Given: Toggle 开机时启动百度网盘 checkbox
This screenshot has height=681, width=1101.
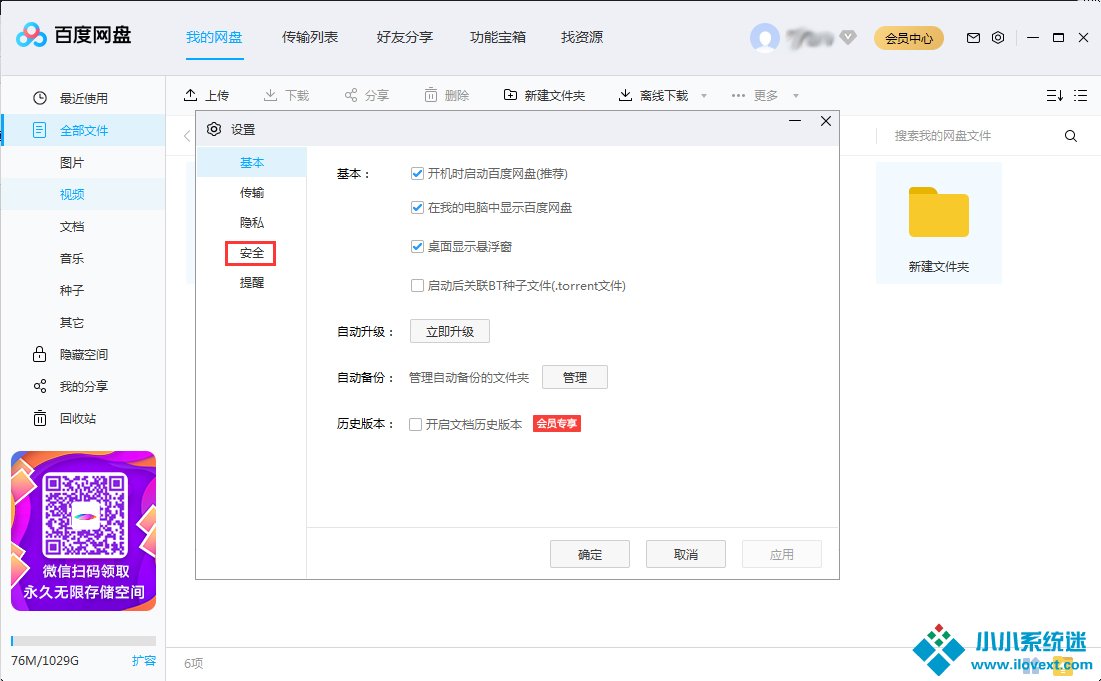Looking at the screenshot, I should coord(417,173).
